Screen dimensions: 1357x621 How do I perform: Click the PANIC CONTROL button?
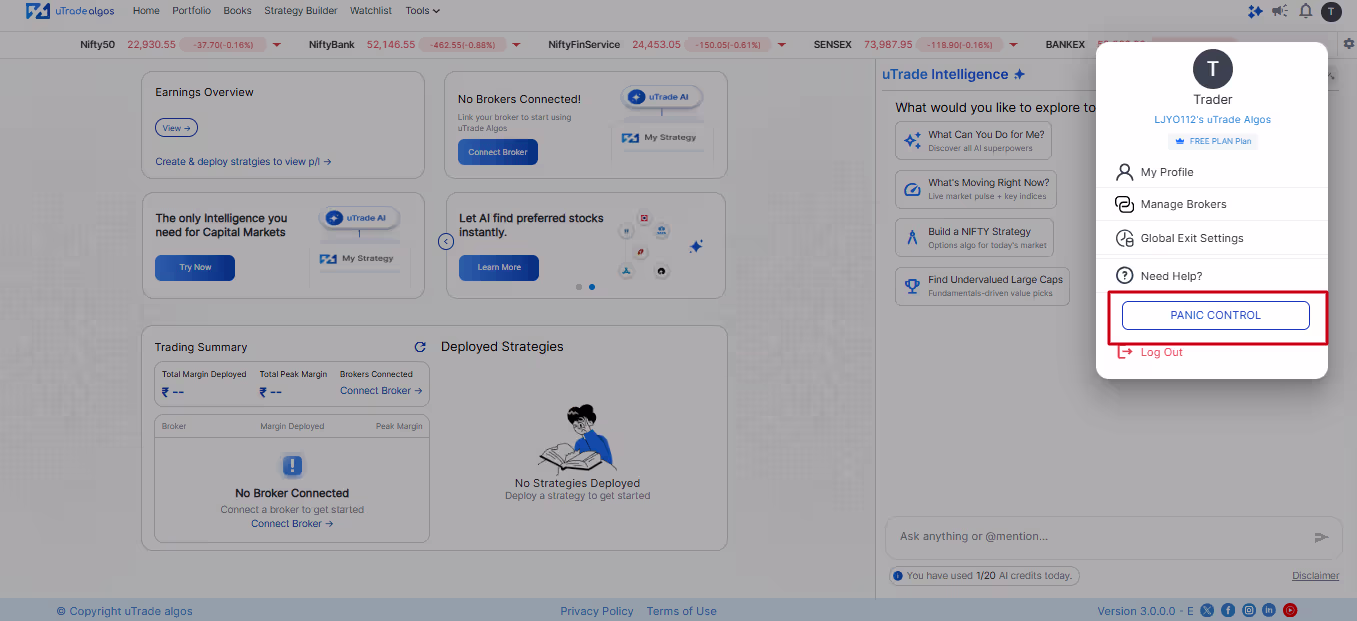point(1215,315)
